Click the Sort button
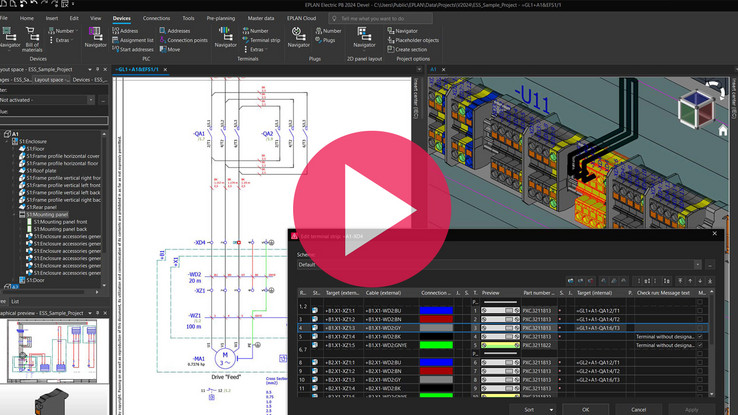 529,410
